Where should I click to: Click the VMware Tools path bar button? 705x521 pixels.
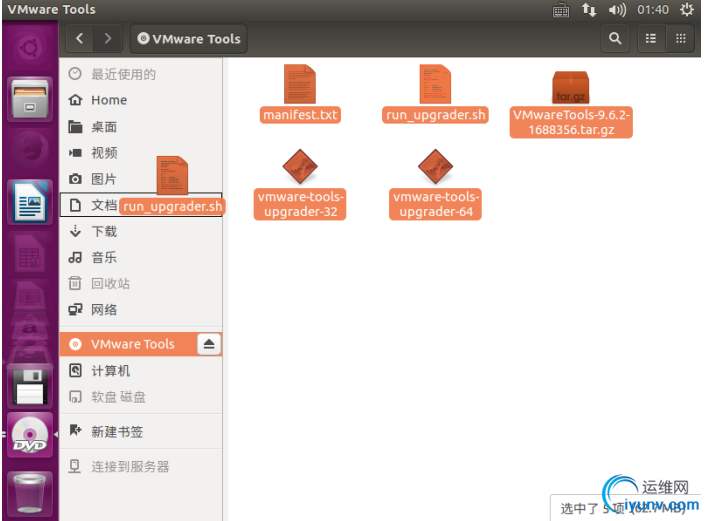coord(189,39)
